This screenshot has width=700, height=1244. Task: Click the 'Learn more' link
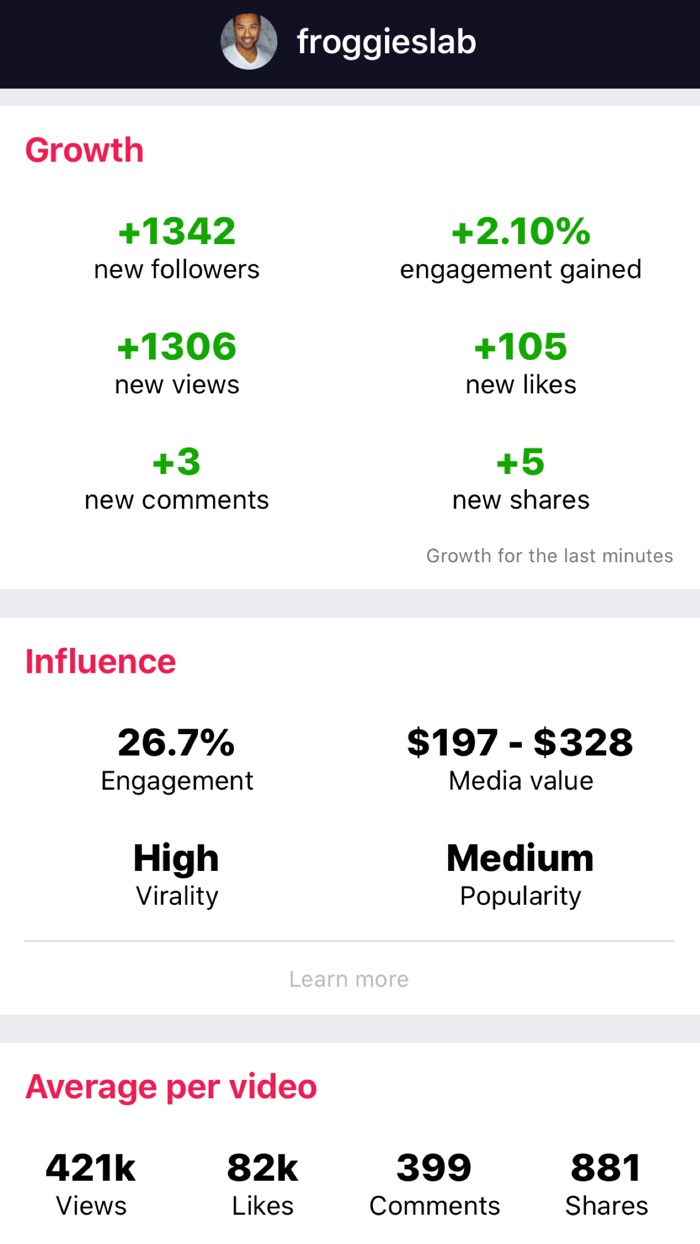[x=349, y=979]
